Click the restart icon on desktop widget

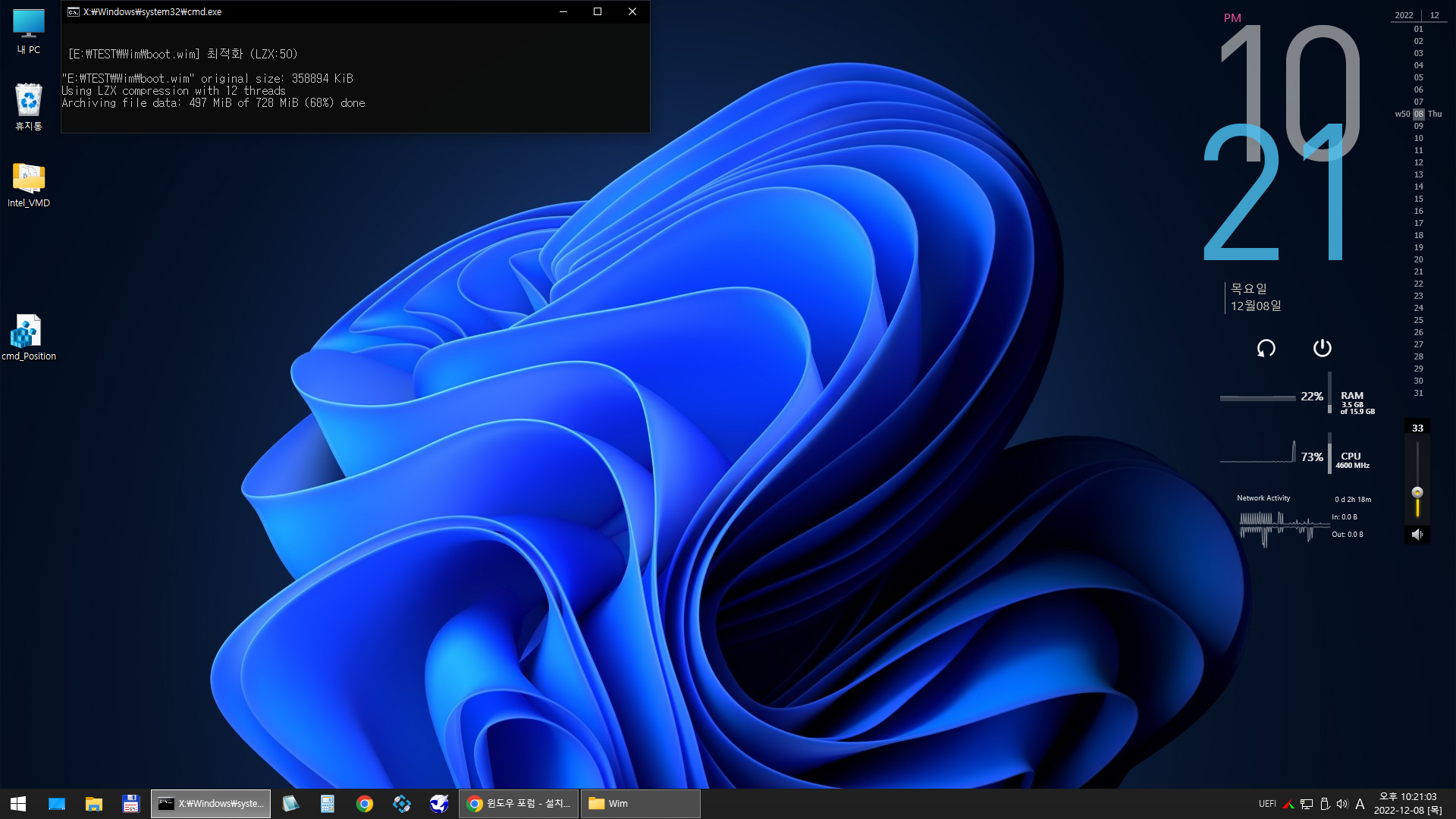point(1266,348)
